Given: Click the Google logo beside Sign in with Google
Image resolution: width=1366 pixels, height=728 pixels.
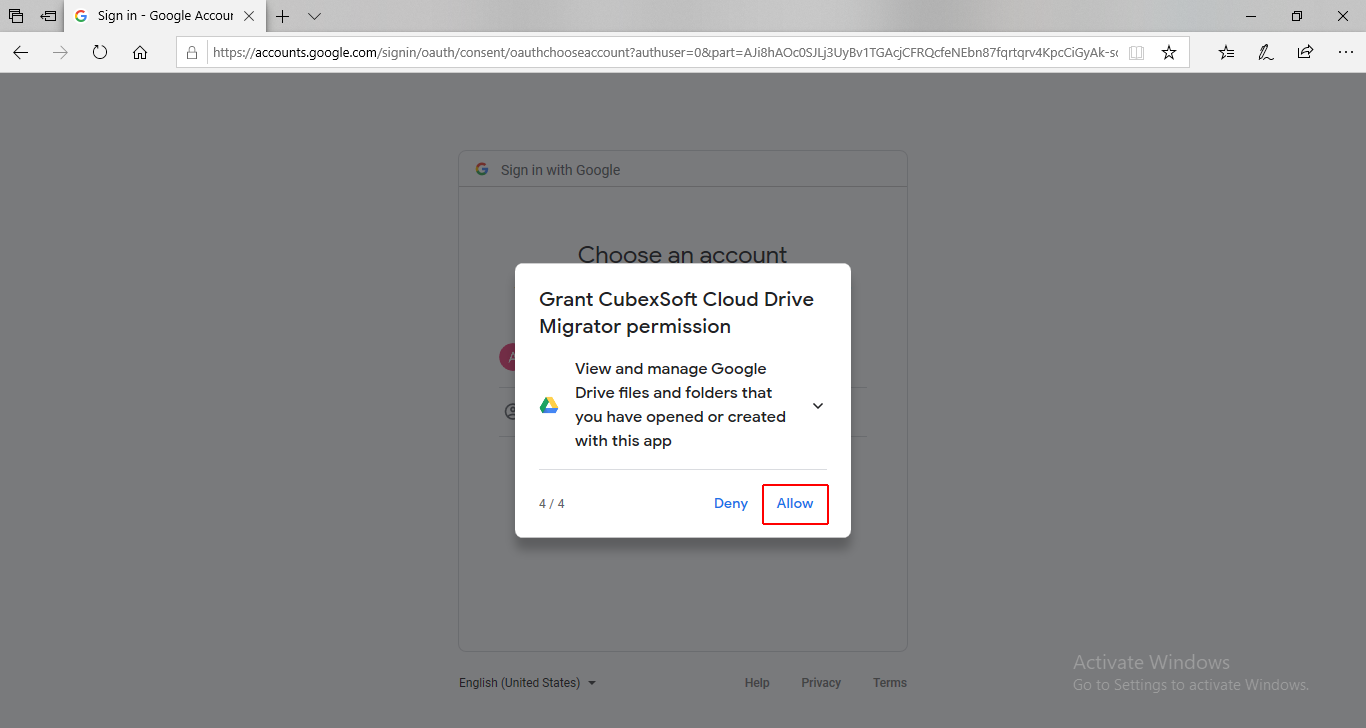Looking at the screenshot, I should 482,170.
